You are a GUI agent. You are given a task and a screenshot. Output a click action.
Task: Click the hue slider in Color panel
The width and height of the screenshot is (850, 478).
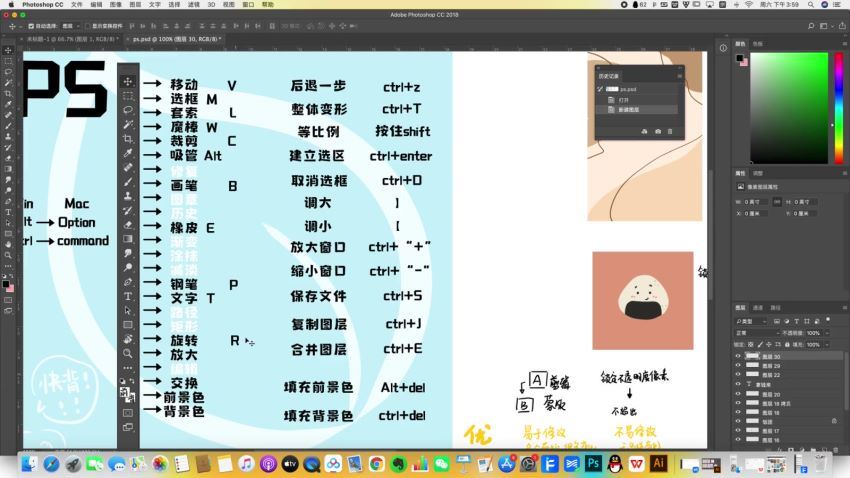click(839, 107)
